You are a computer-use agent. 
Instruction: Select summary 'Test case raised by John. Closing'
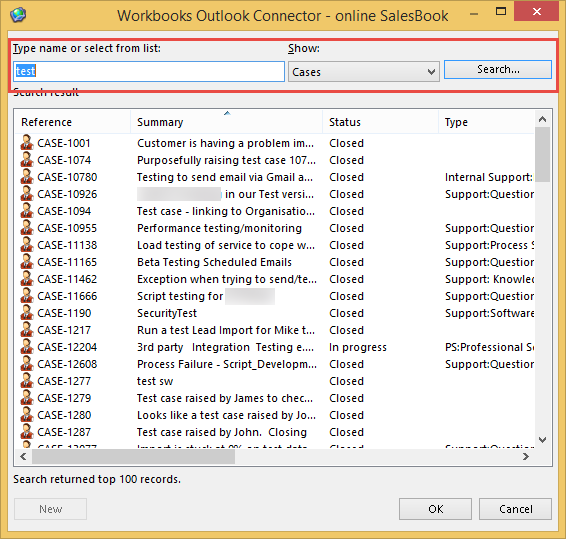pyautogui.click(x=222, y=432)
